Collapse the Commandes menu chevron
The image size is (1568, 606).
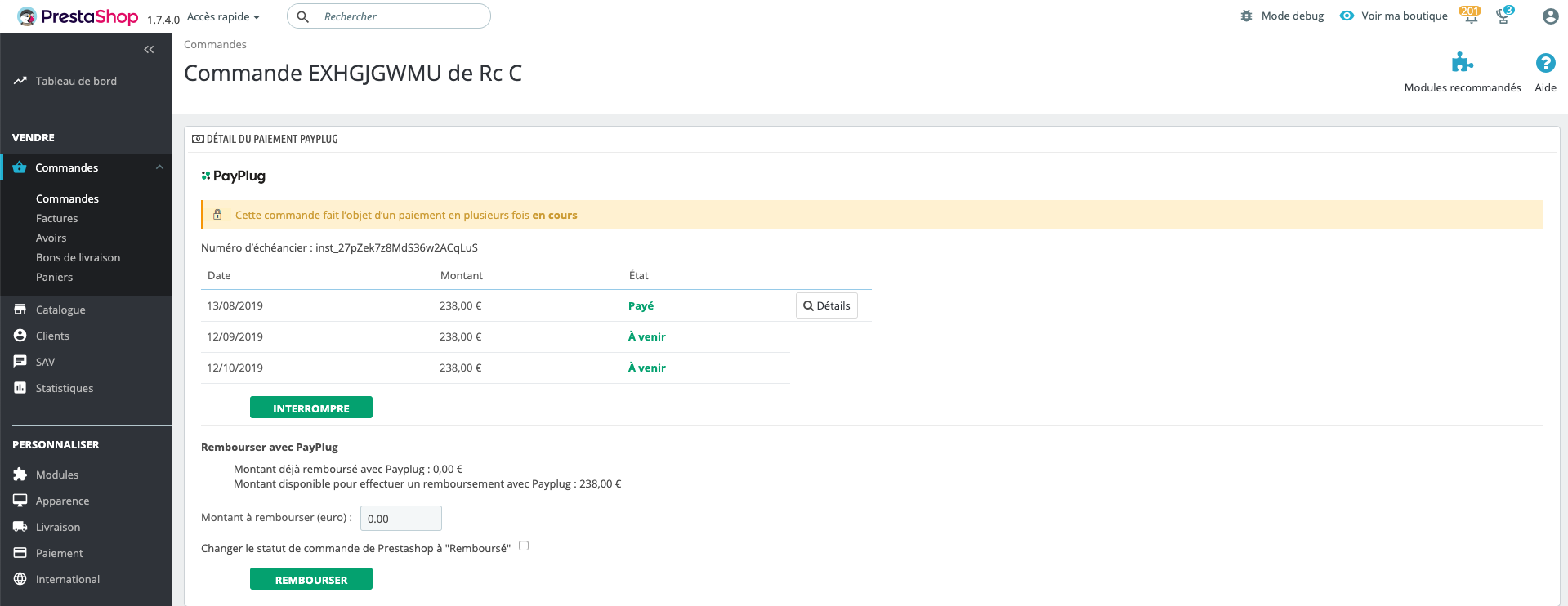159,167
